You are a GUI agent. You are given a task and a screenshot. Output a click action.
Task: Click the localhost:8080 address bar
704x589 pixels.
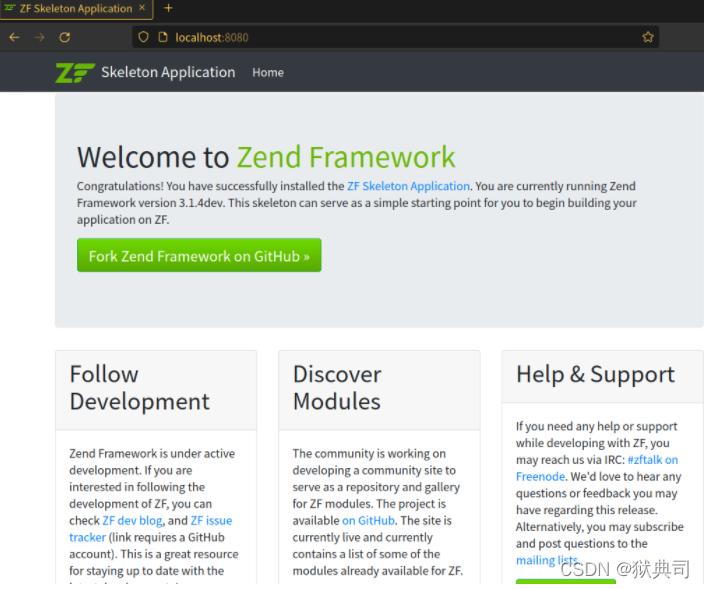tap(395, 37)
